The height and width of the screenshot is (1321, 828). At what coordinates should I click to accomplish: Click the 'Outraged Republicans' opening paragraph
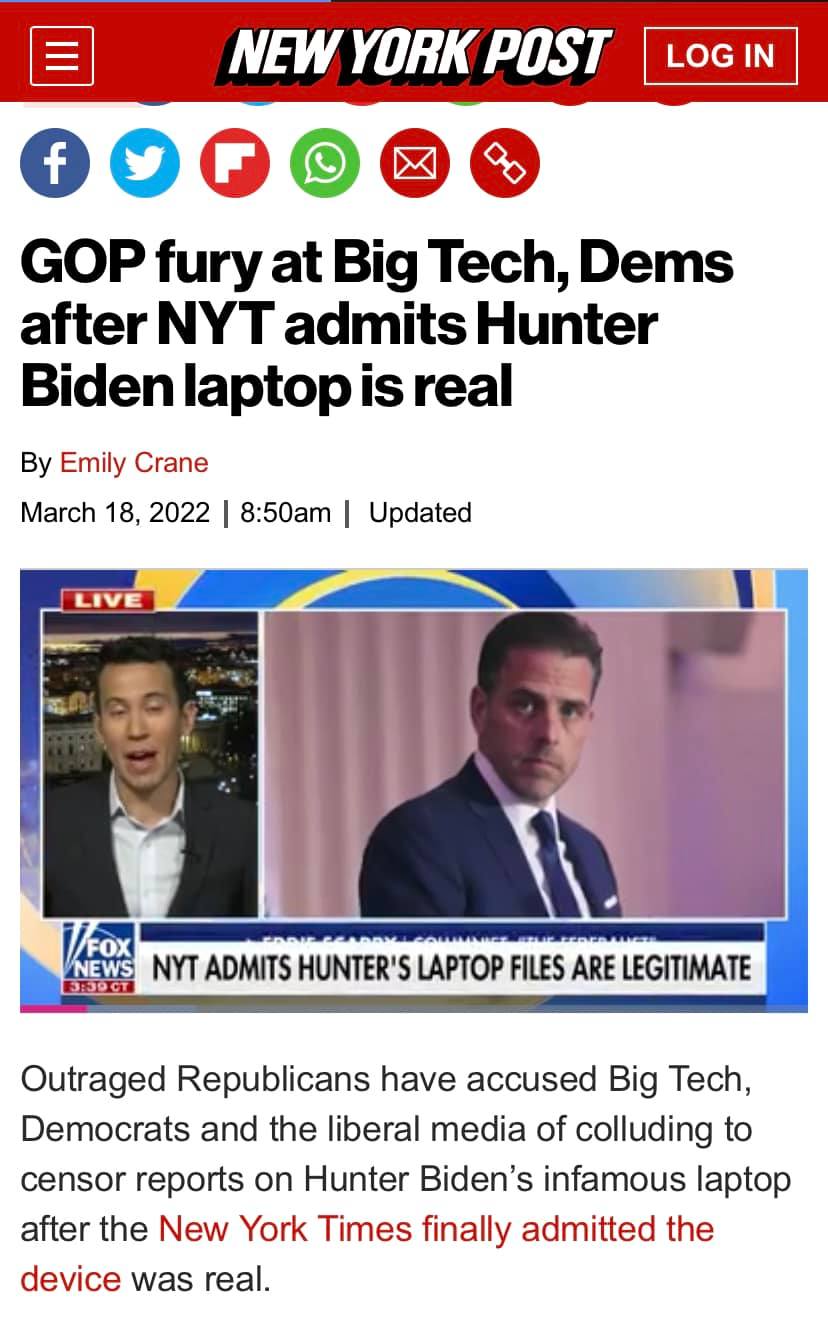tap(406, 1178)
